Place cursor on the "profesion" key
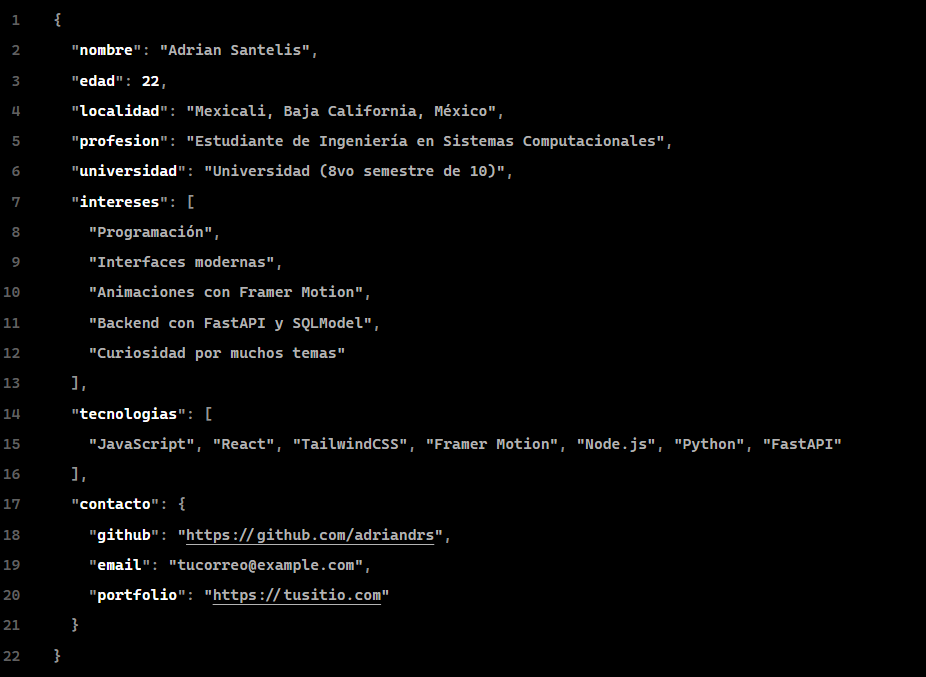The width and height of the screenshot is (926, 677). coord(119,141)
